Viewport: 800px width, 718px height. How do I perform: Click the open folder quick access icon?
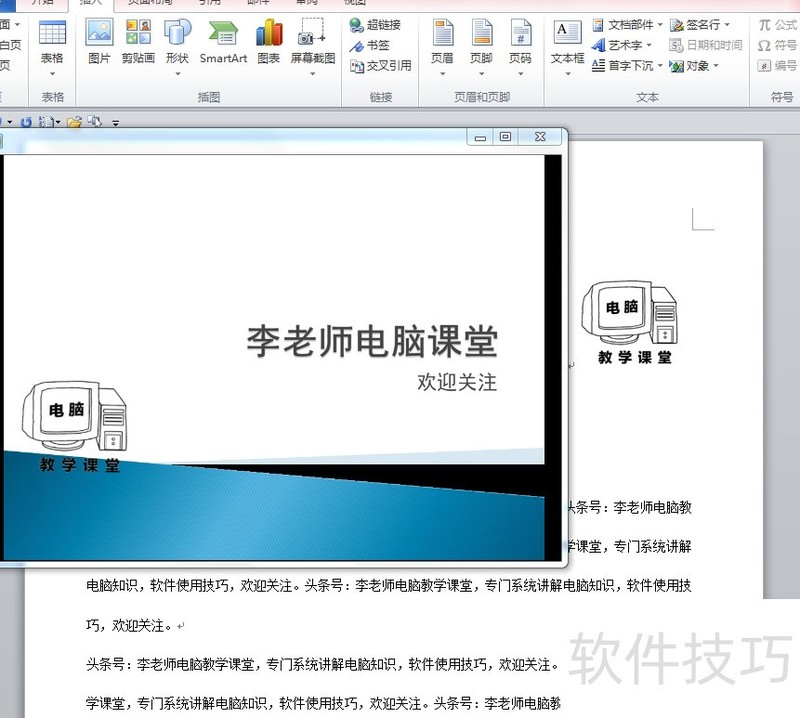coord(74,122)
